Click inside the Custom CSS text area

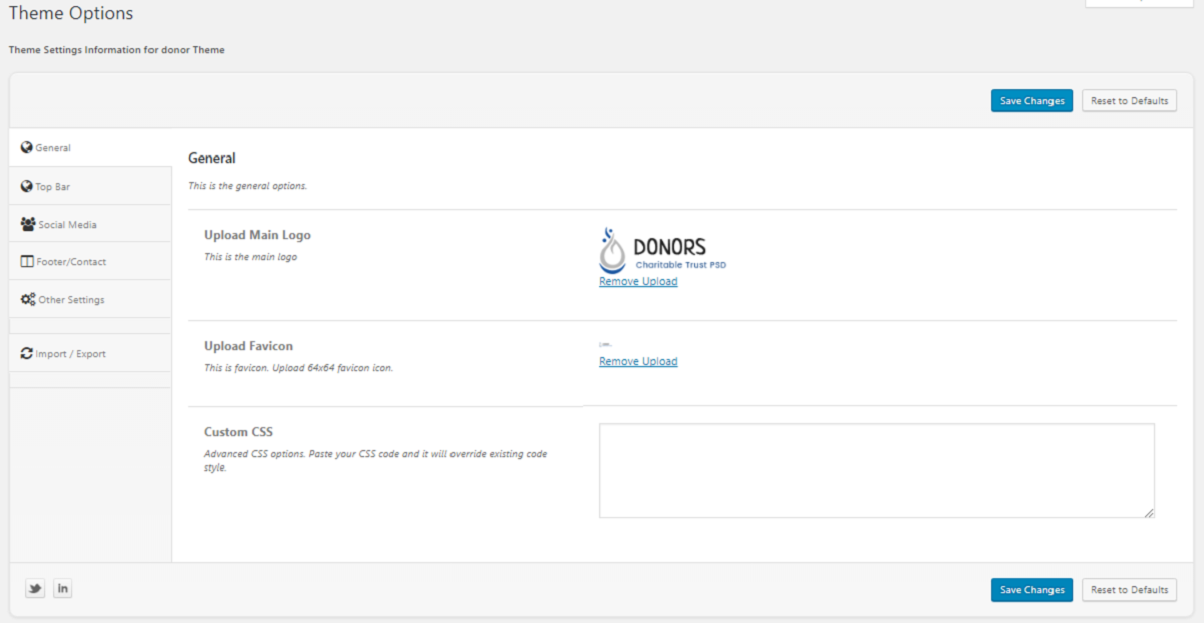[x=877, y=470]
